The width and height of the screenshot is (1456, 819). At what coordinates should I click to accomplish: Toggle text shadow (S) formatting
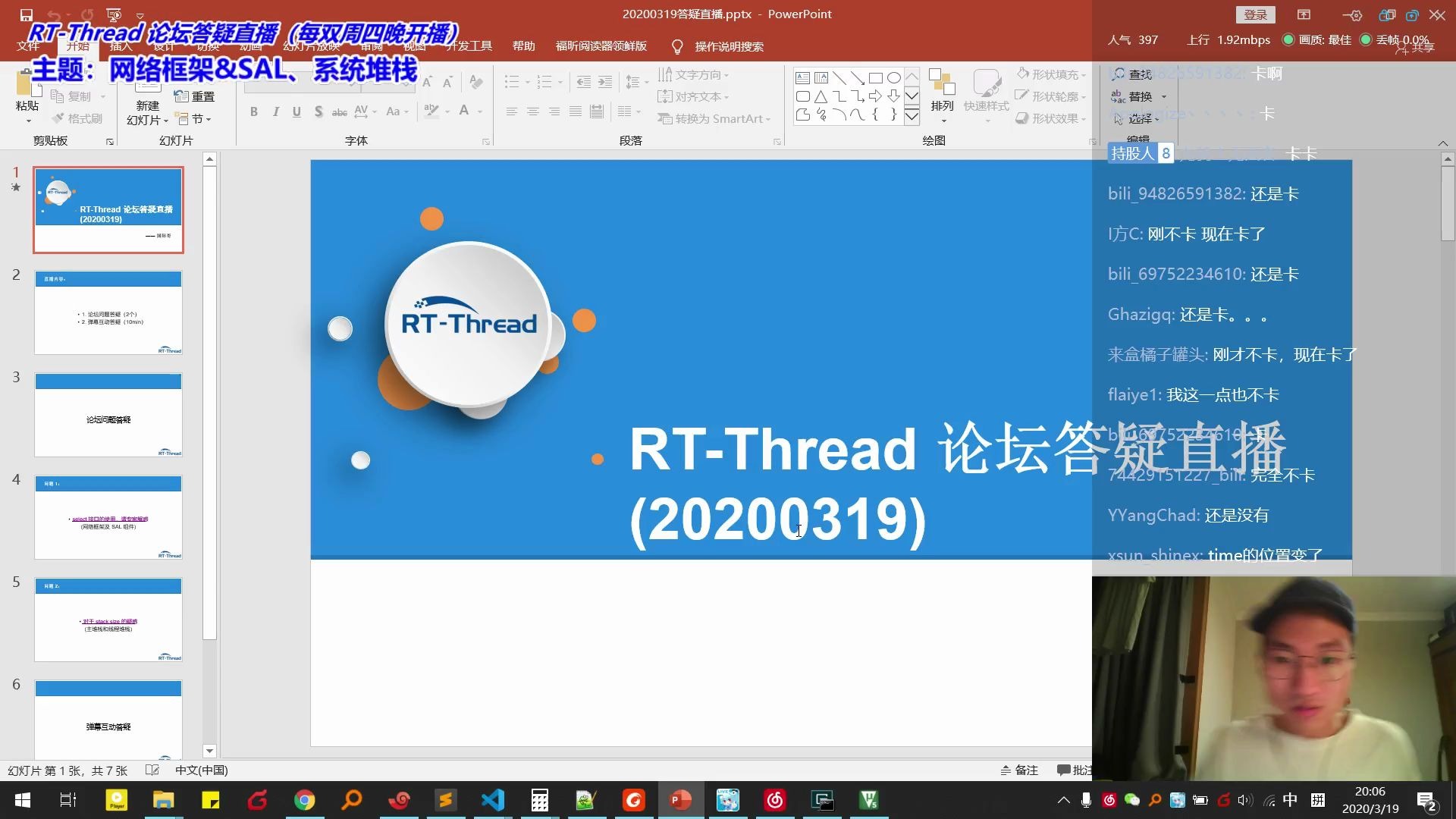(318, 111)
